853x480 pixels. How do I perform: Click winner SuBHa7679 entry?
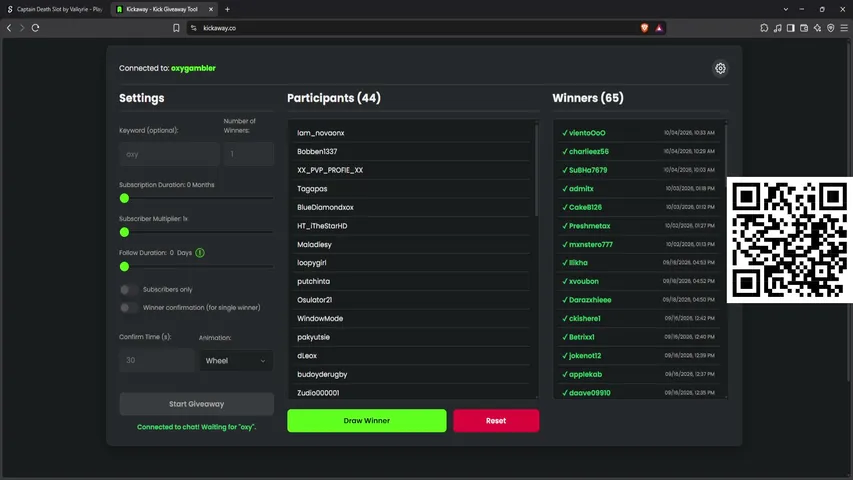click(x=639, y=170)
